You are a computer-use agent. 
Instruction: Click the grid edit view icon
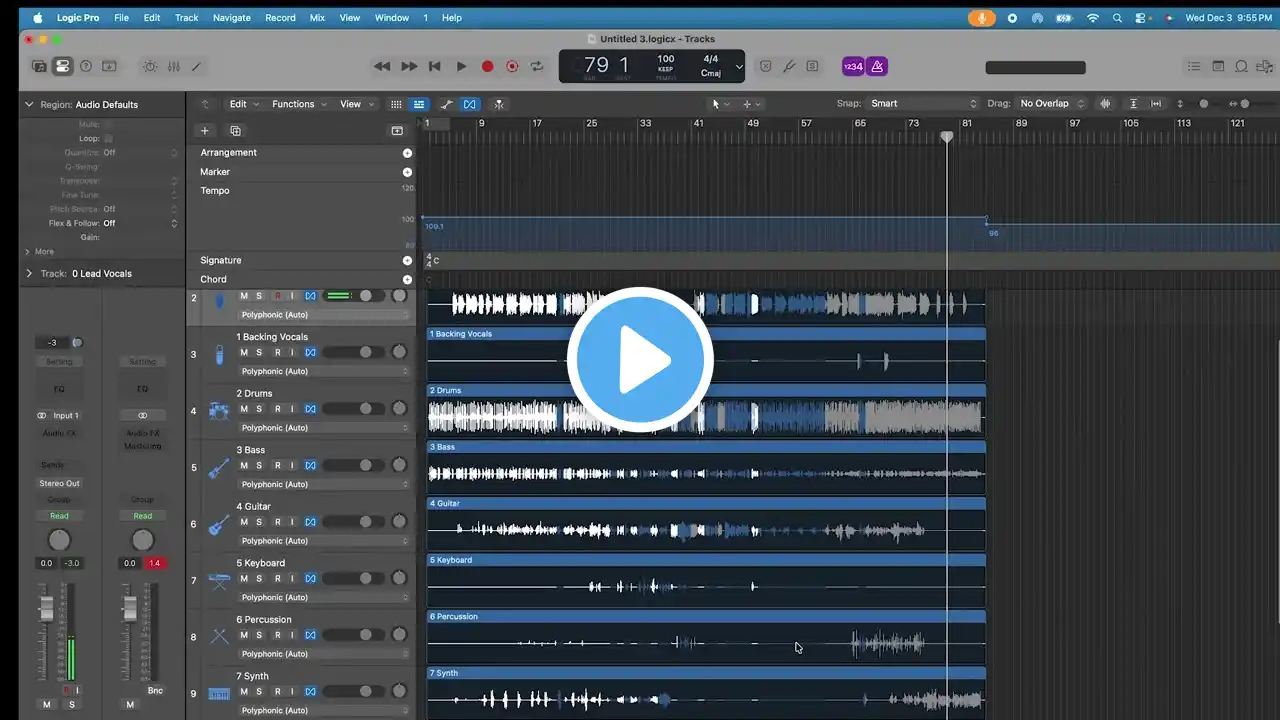396,104
